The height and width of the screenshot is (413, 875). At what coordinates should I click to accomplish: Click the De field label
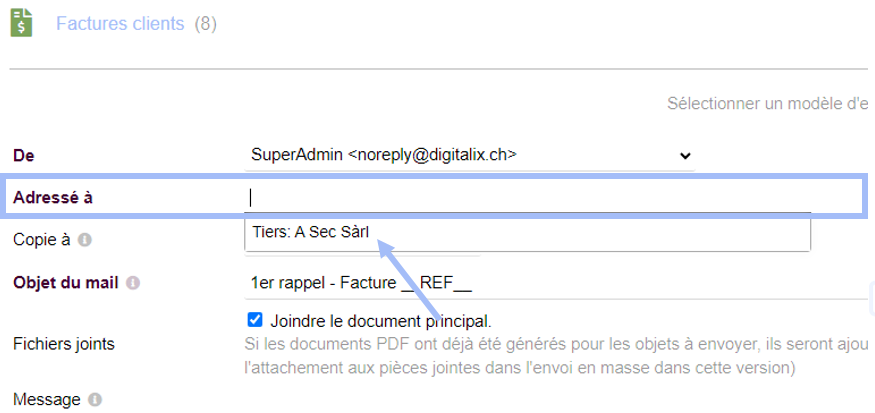tap(24, 156)
